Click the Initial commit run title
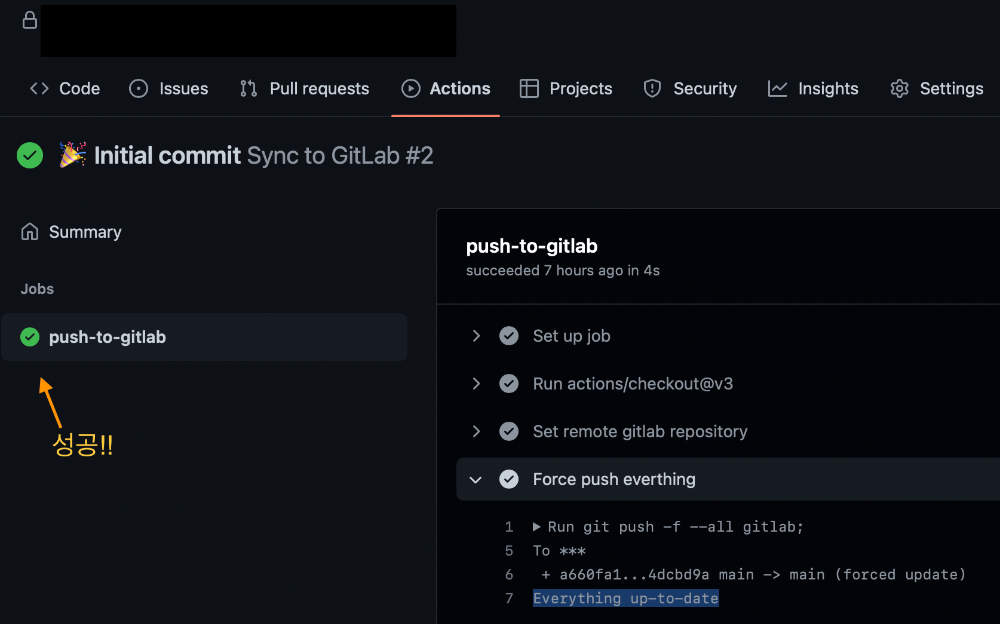Viewport: 1000px width, 624px height. tap(167, 156)
